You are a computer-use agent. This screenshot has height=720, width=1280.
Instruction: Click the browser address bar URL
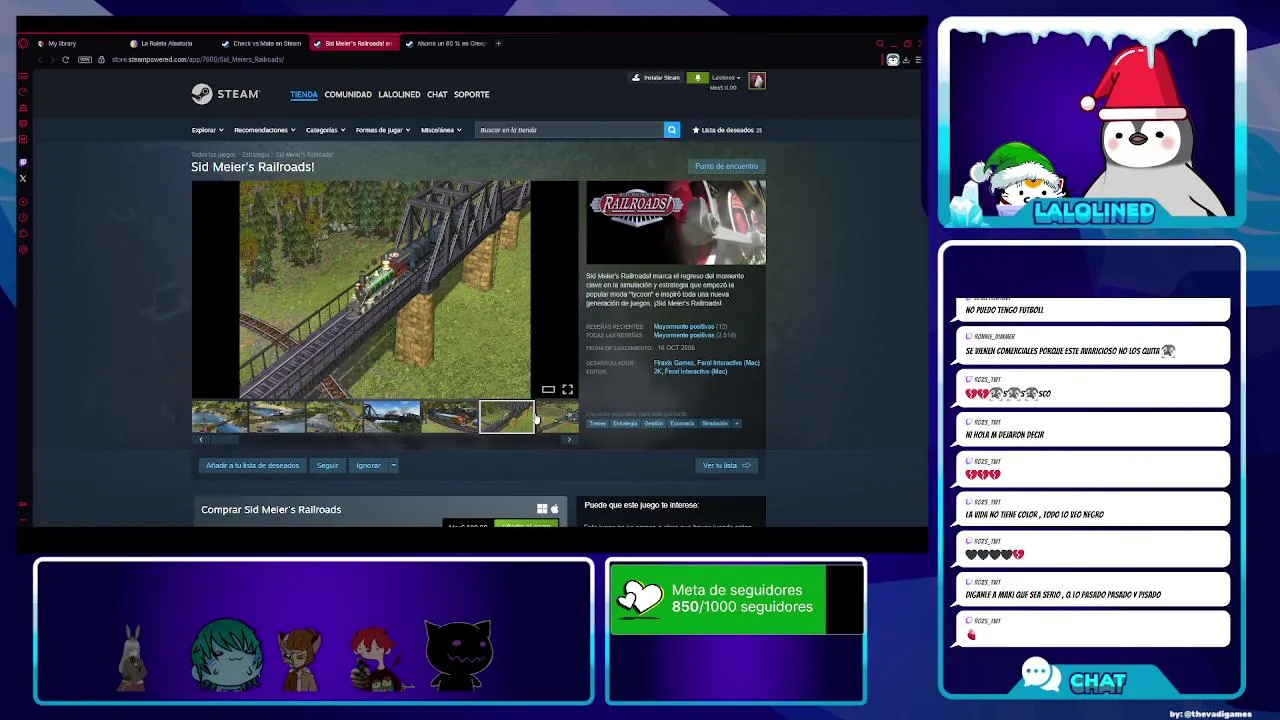tap(198, 59)
